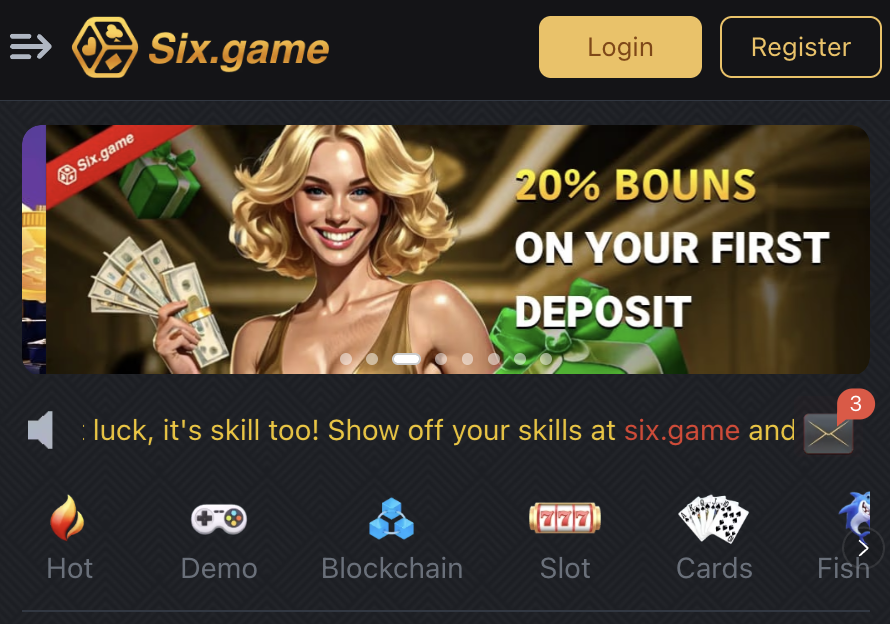Select the first banner carousel dot

coord(346,359)
